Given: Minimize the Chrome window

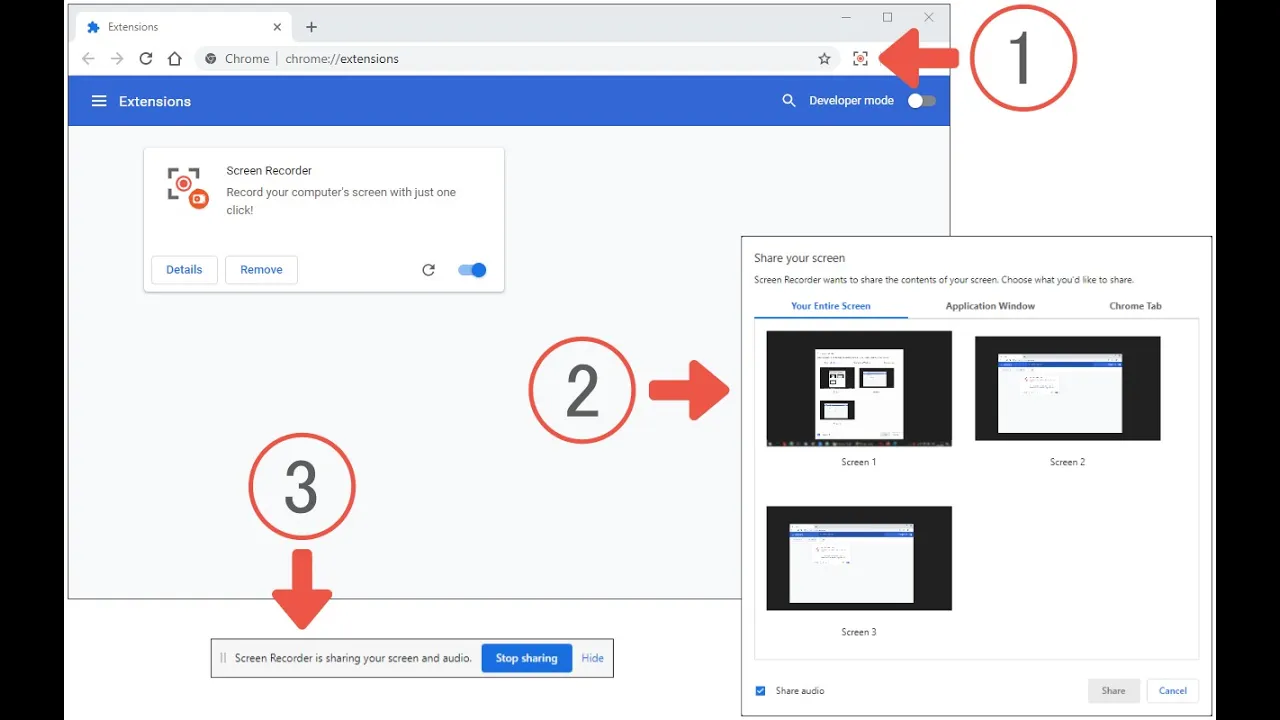Looking at the screenshot, I should pos(846,17).
